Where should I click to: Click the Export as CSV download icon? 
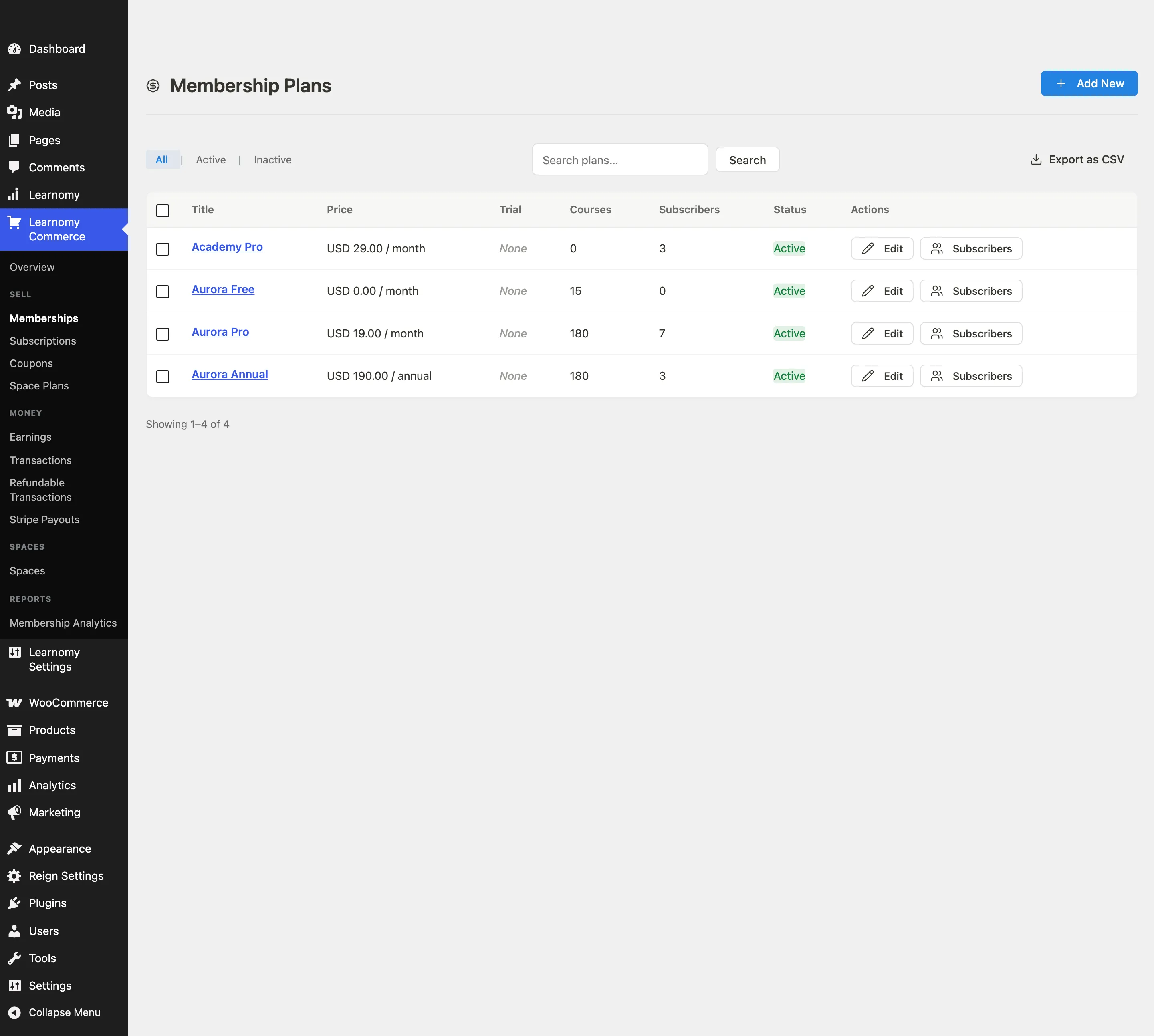(1036, 160)
